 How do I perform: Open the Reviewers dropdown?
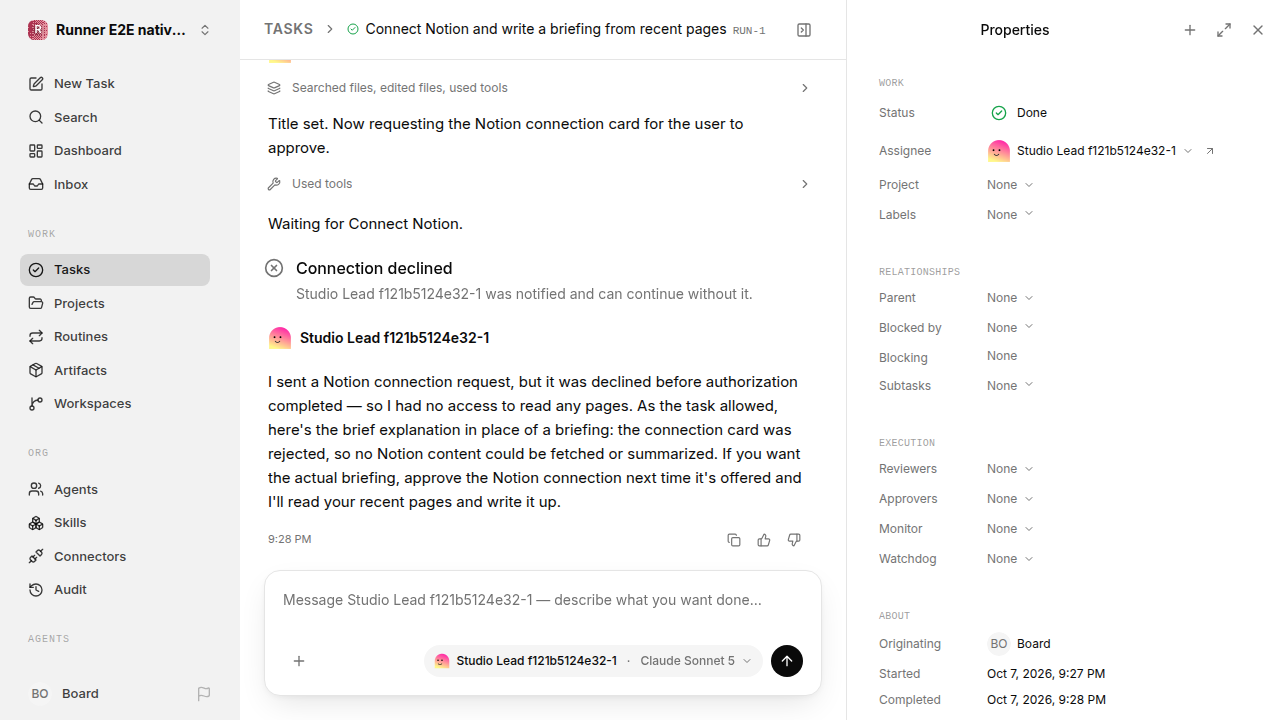click(x=1010, y=469)
